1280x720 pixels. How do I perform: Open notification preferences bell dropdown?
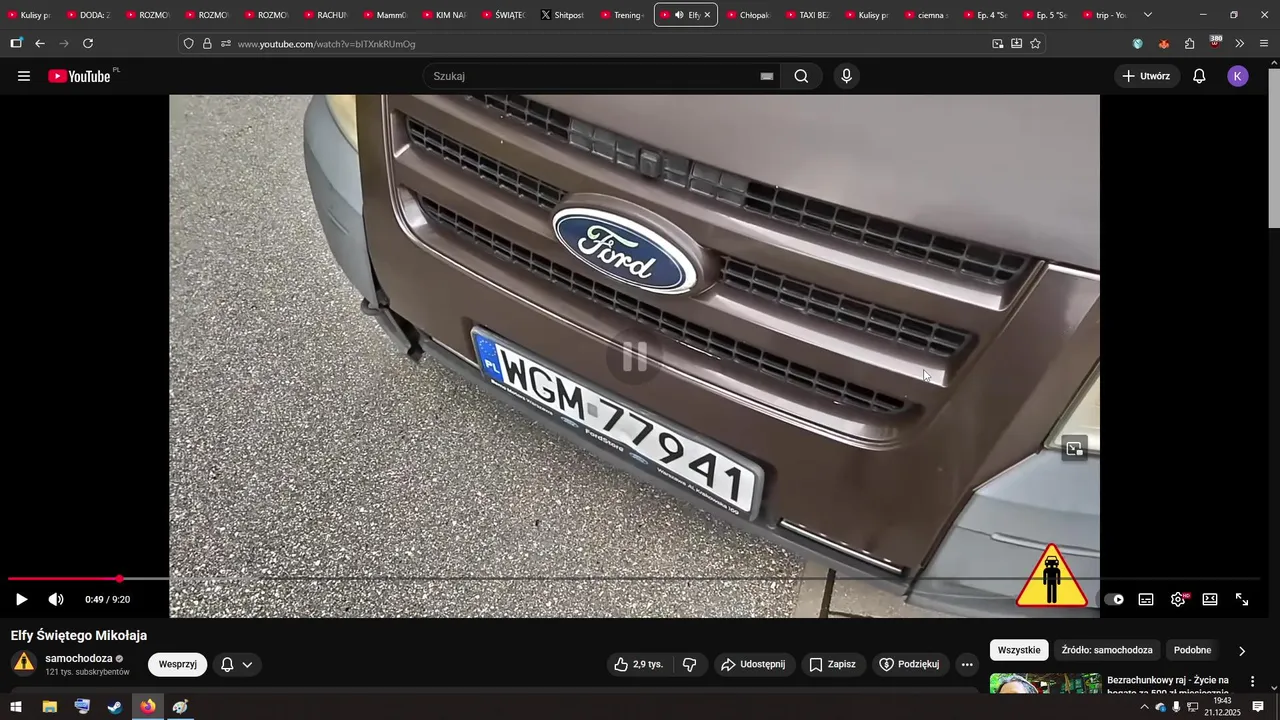[x=237, y=664]
